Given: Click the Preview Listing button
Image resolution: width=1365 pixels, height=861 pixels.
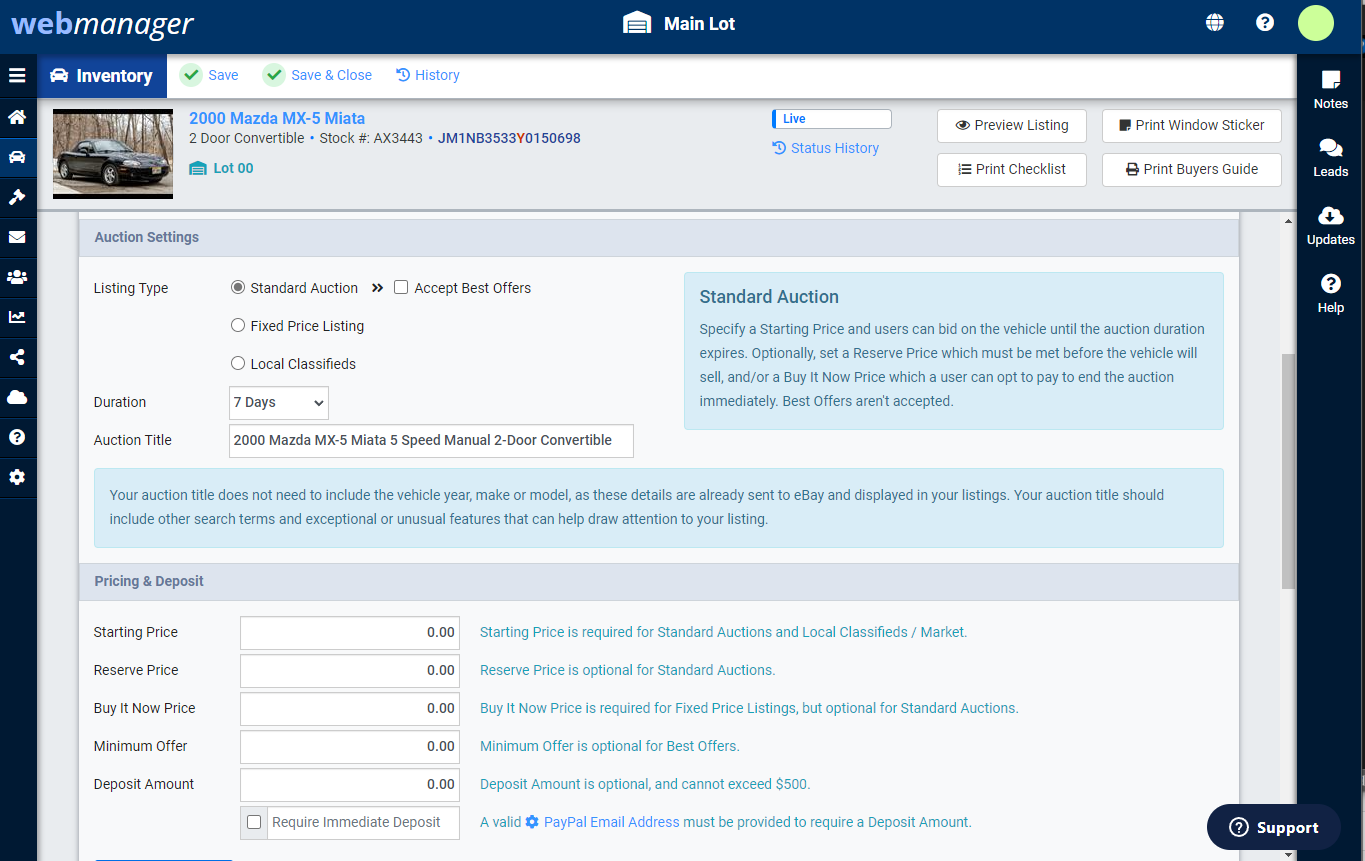Looking at the screenshot, I should [1012, 125].
